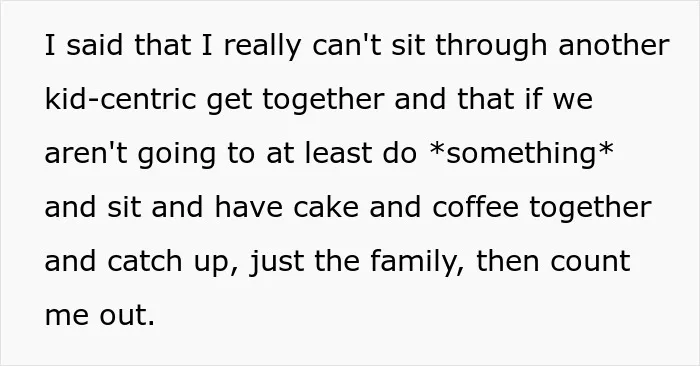Click the final word "out."
Screen dimensions: 700x366
(127, 316)
